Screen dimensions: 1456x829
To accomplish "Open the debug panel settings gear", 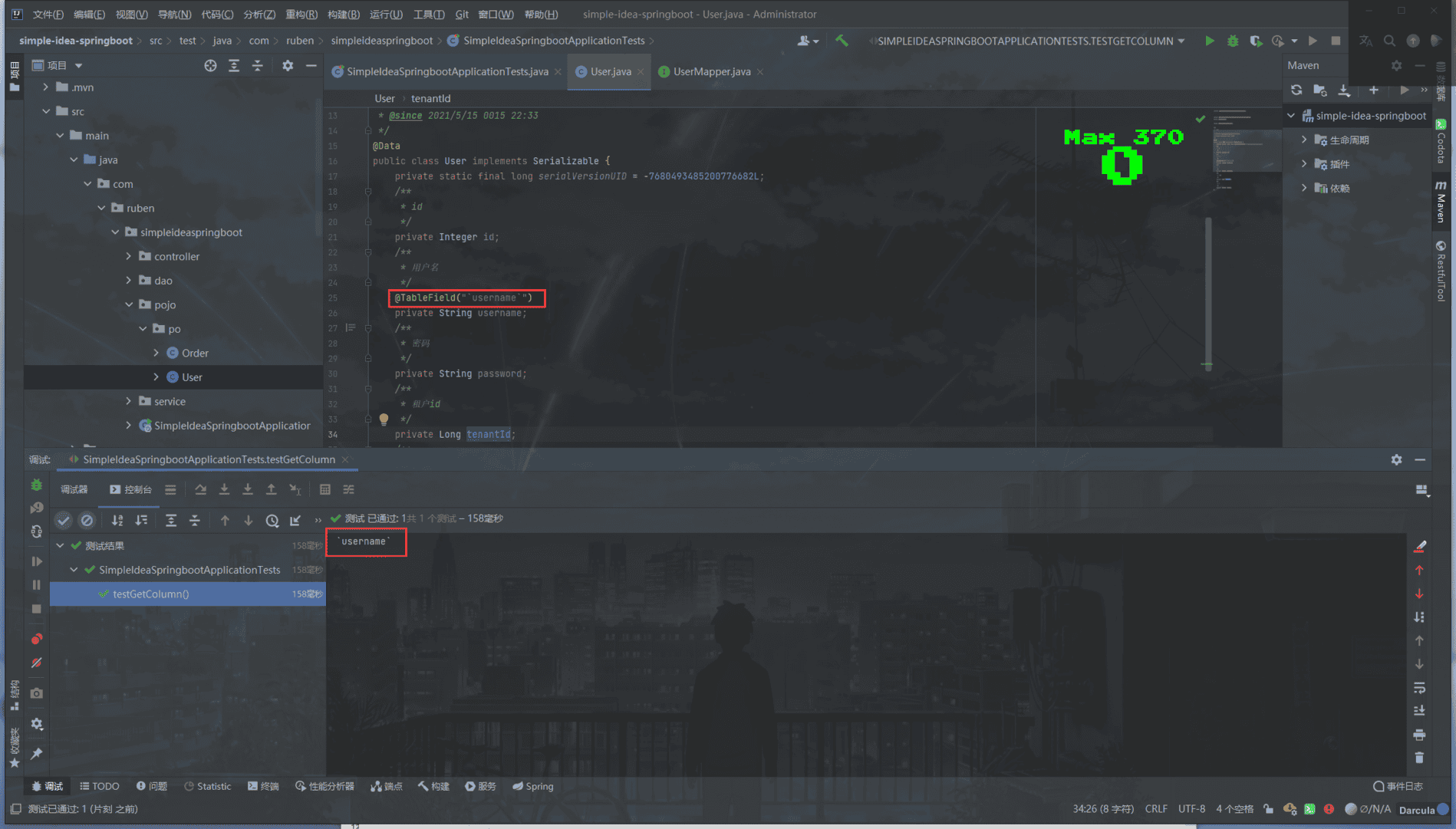I will (x=1396, y=459).
